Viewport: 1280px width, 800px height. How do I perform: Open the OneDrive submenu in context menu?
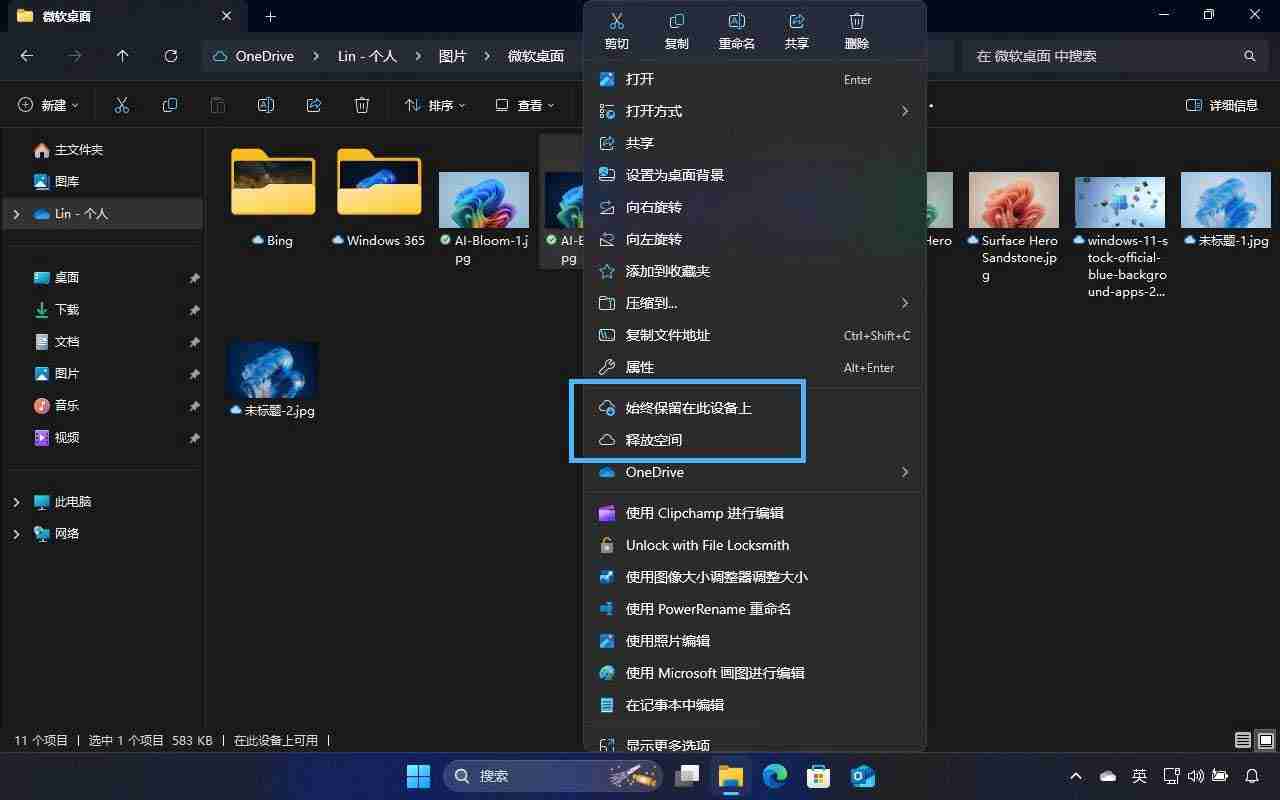point(654,472)
